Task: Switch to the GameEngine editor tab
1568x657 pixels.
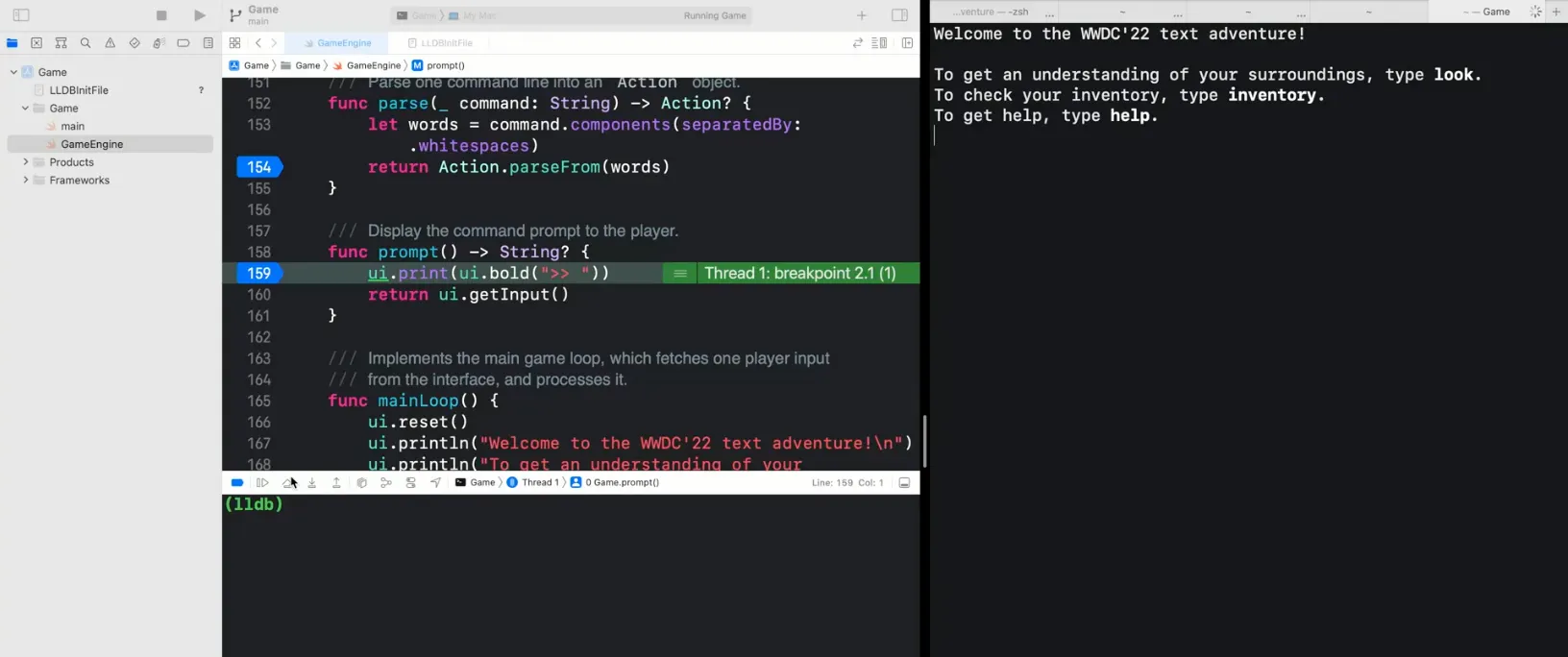Action: (x=337, y=43)
